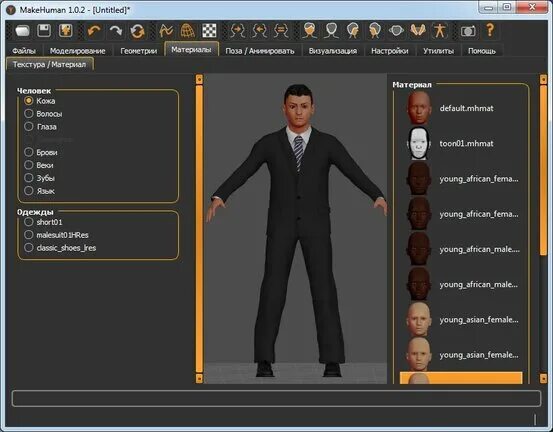Switch to the Настройки tab
Screen dimensions: 553x432
[390, 51]
